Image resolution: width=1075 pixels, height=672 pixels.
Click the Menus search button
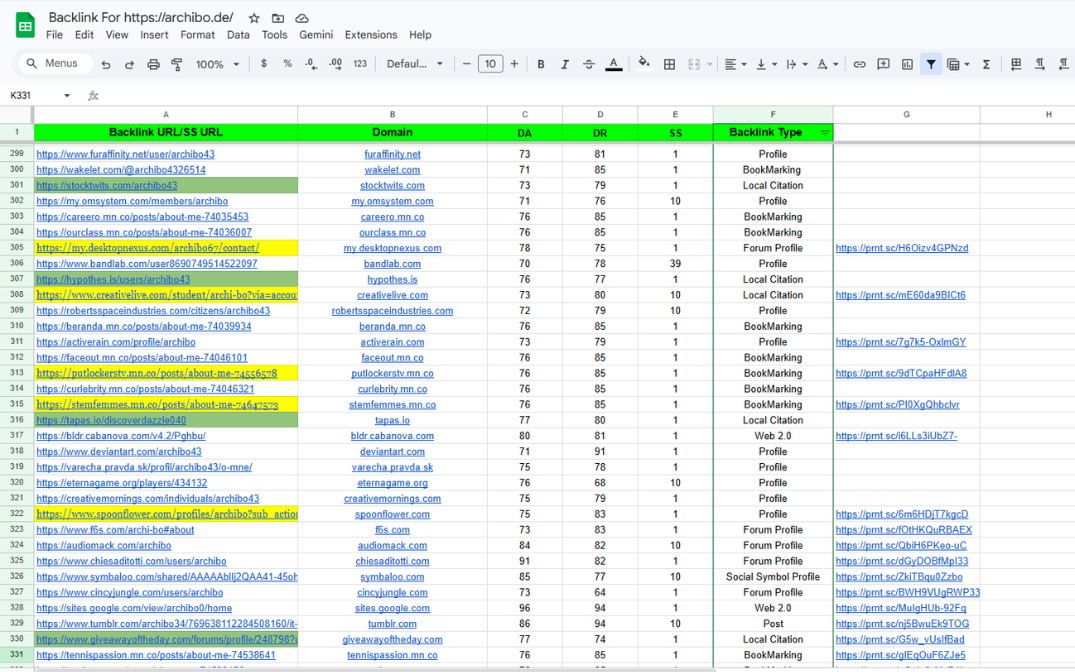pos(52,64)
